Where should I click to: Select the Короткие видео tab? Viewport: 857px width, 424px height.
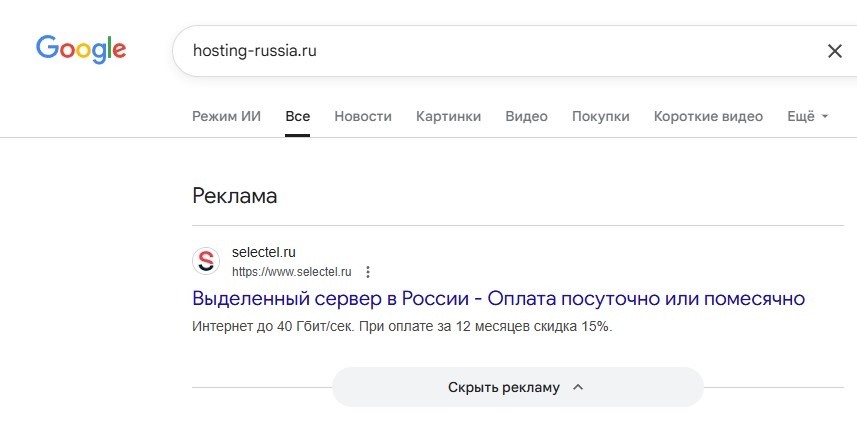(x=708, y=116)
